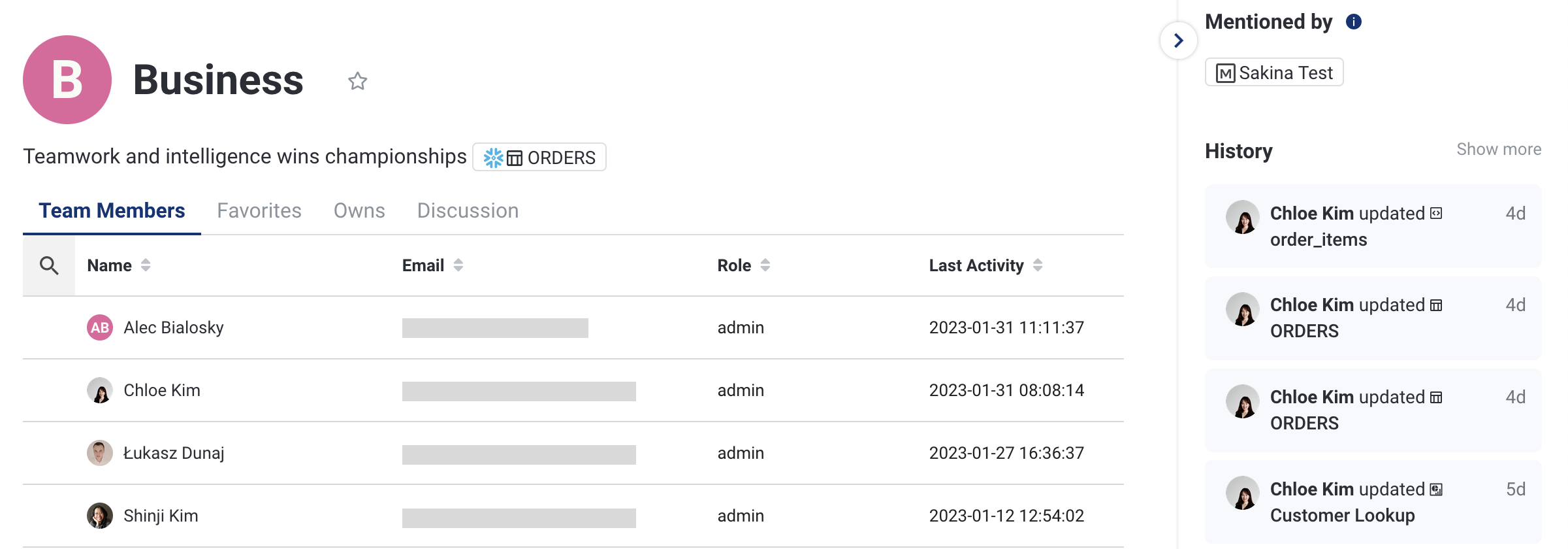Click Show more in History
The height and width of the screenshot is (549, 1568).
(x=1498, y=150)
